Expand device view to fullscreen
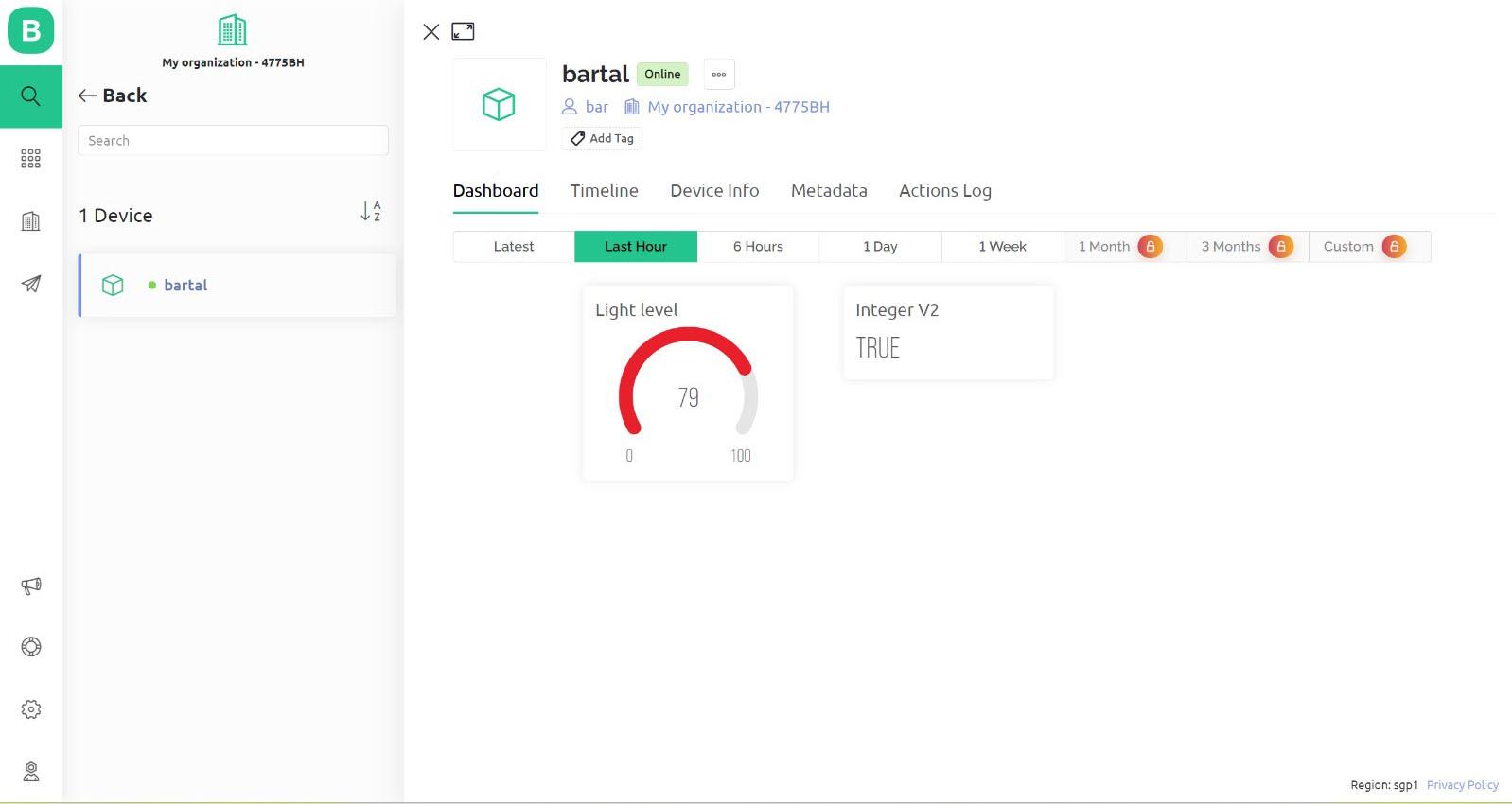Viewport: 1512px width, 804px height. point(463,31)
